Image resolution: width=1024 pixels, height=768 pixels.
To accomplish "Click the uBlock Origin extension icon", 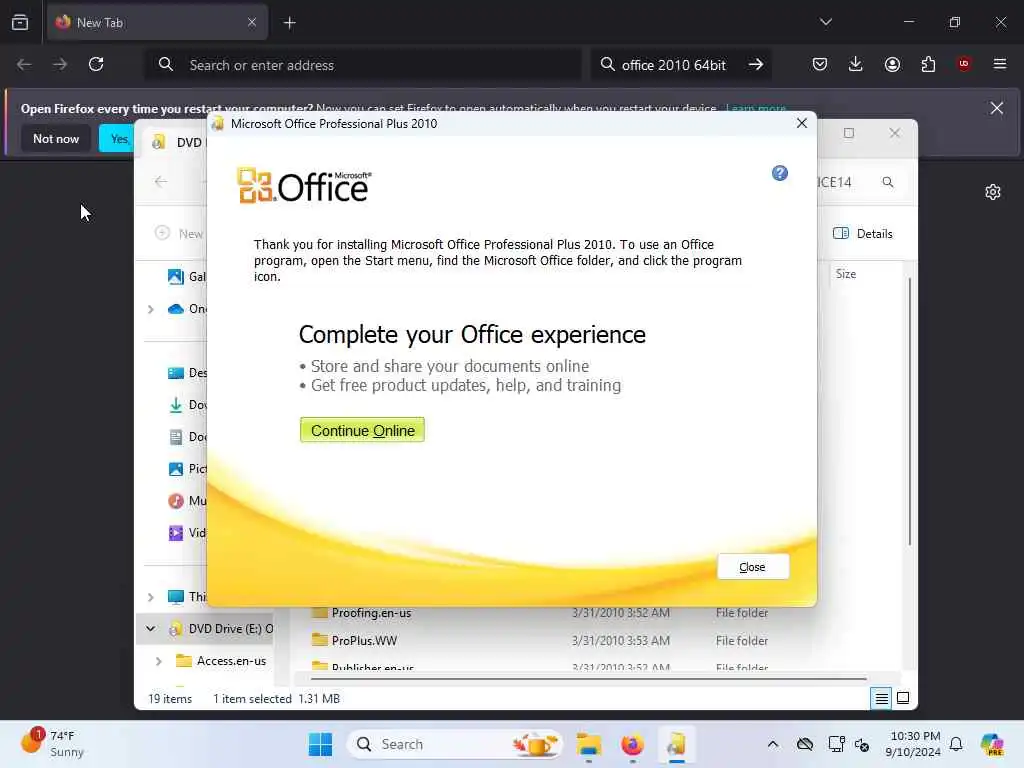I will click(964, 64).
